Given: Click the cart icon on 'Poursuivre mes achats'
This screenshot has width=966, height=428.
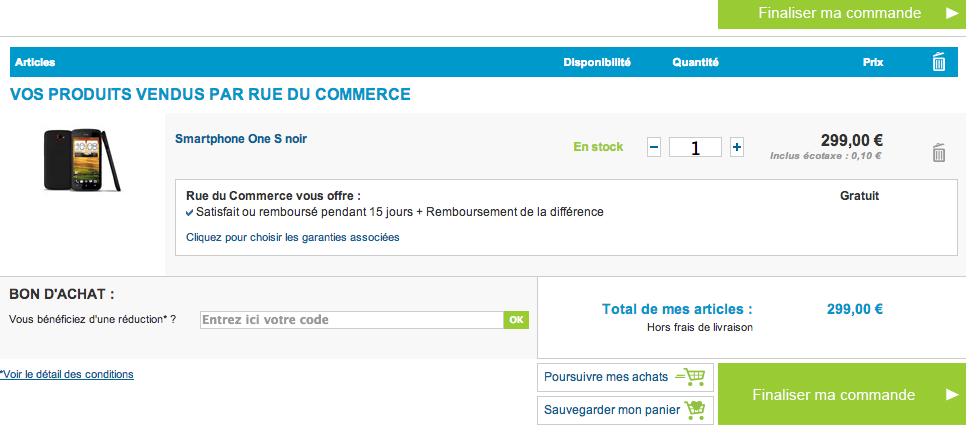Looking at the screenshot, I should click(691, 376).
